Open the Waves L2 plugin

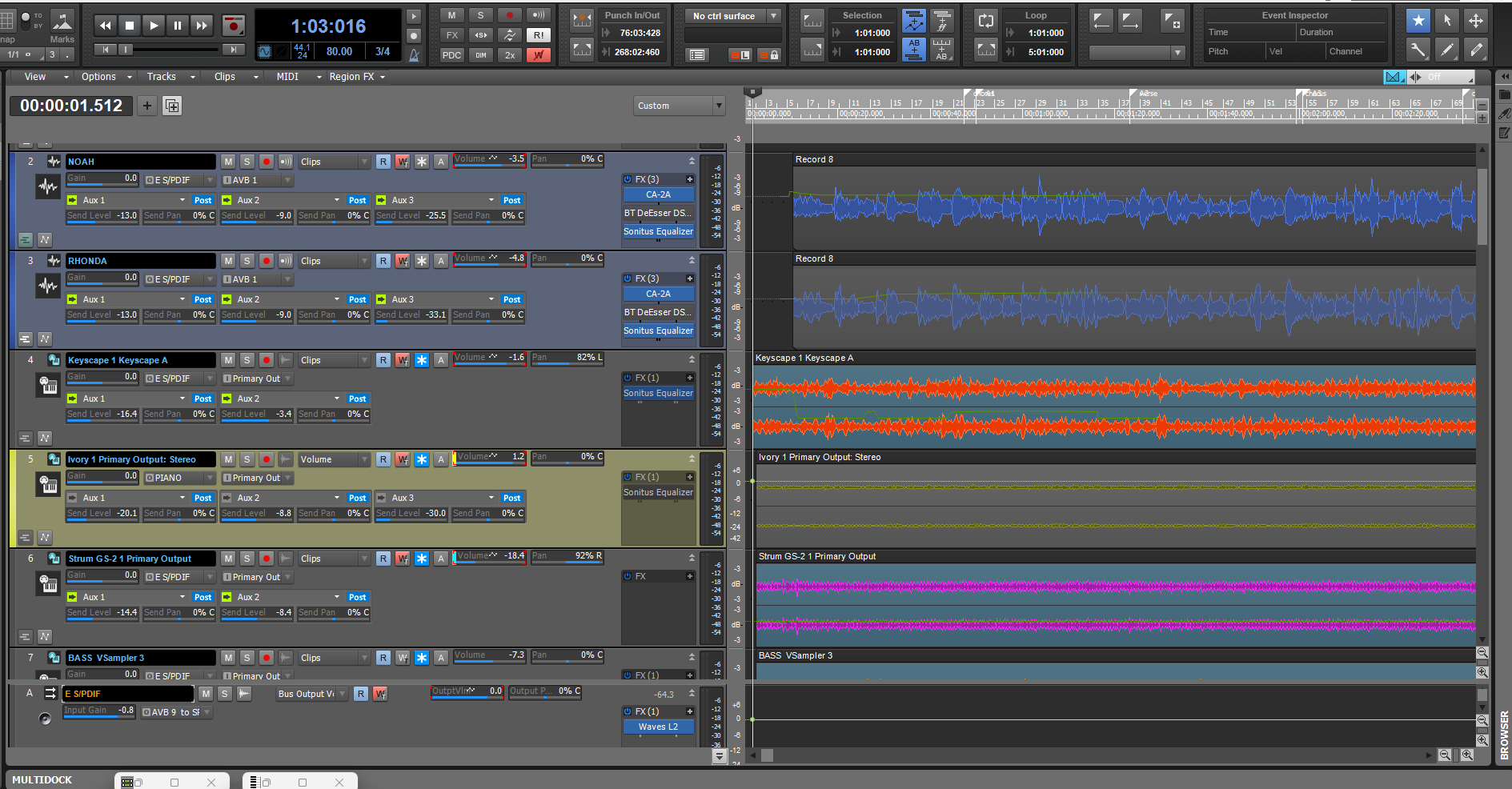[x=658, y=727]
